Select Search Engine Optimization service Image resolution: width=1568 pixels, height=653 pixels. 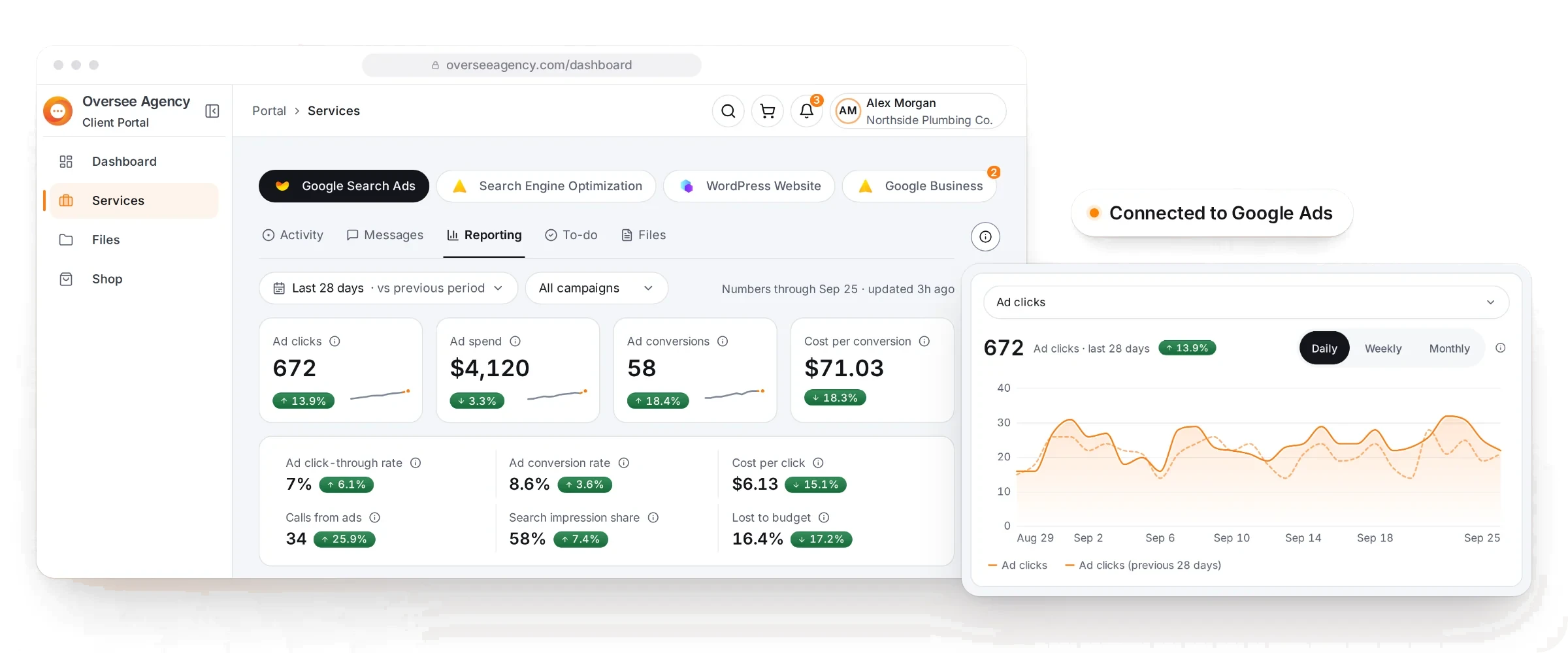pos(546,186)
